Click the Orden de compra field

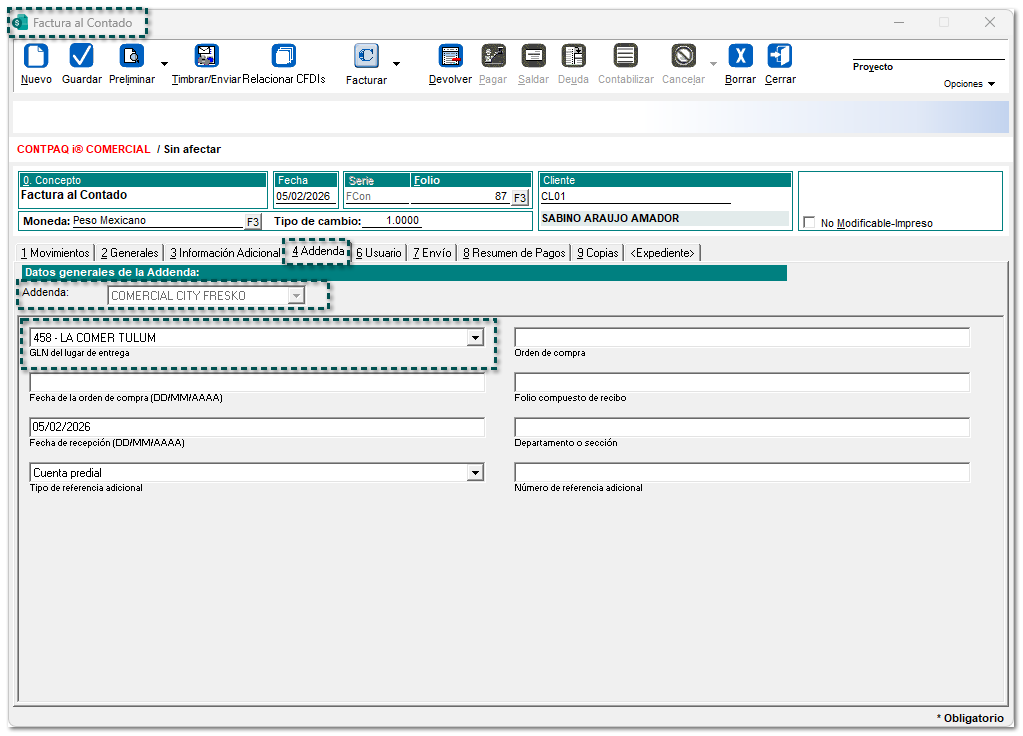741,338
